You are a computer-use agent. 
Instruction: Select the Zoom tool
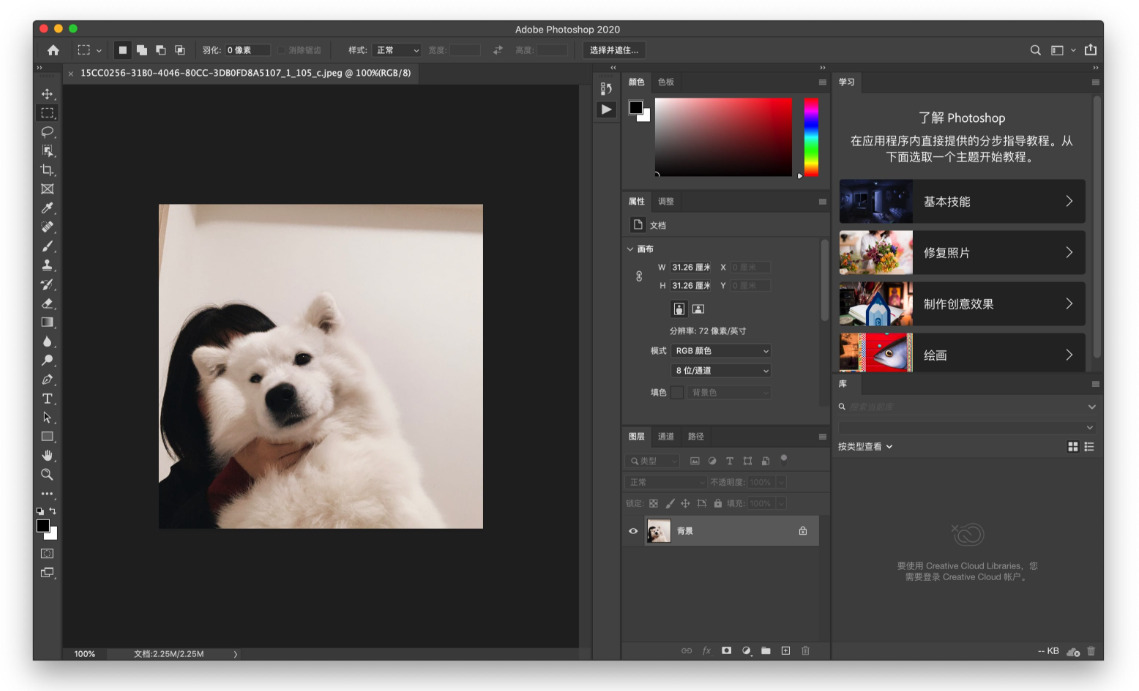tap(47, 474)
